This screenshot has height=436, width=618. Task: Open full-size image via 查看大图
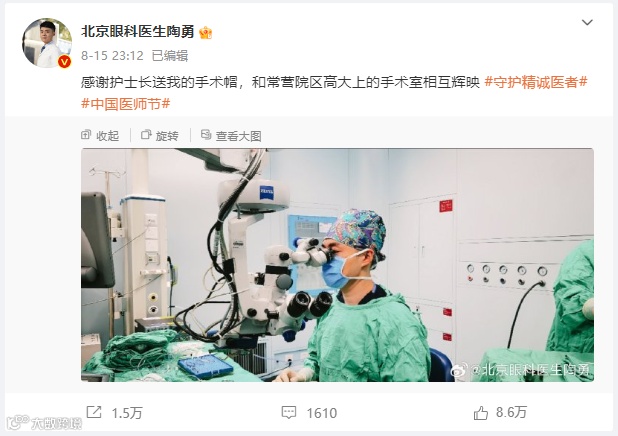tap(238, 136)
